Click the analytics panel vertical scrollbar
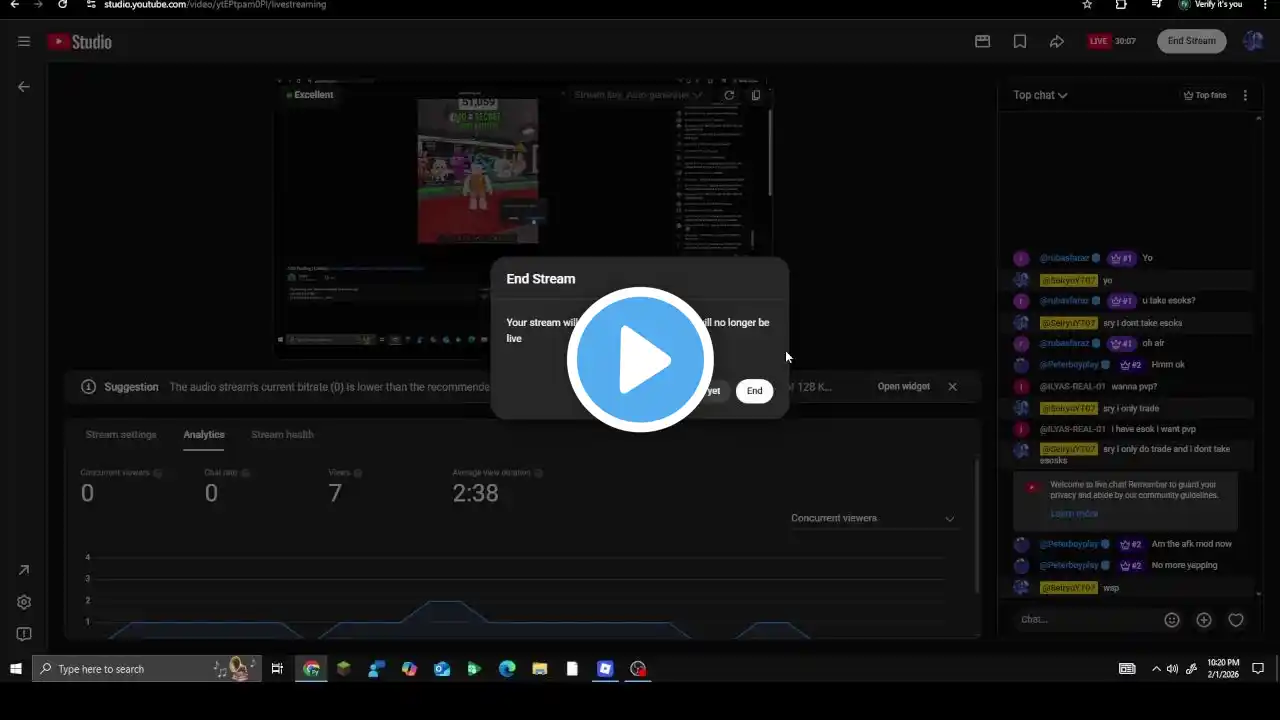Image resolution: width=1280 pixels, height=720 pixels. click(x=976, y=525)
